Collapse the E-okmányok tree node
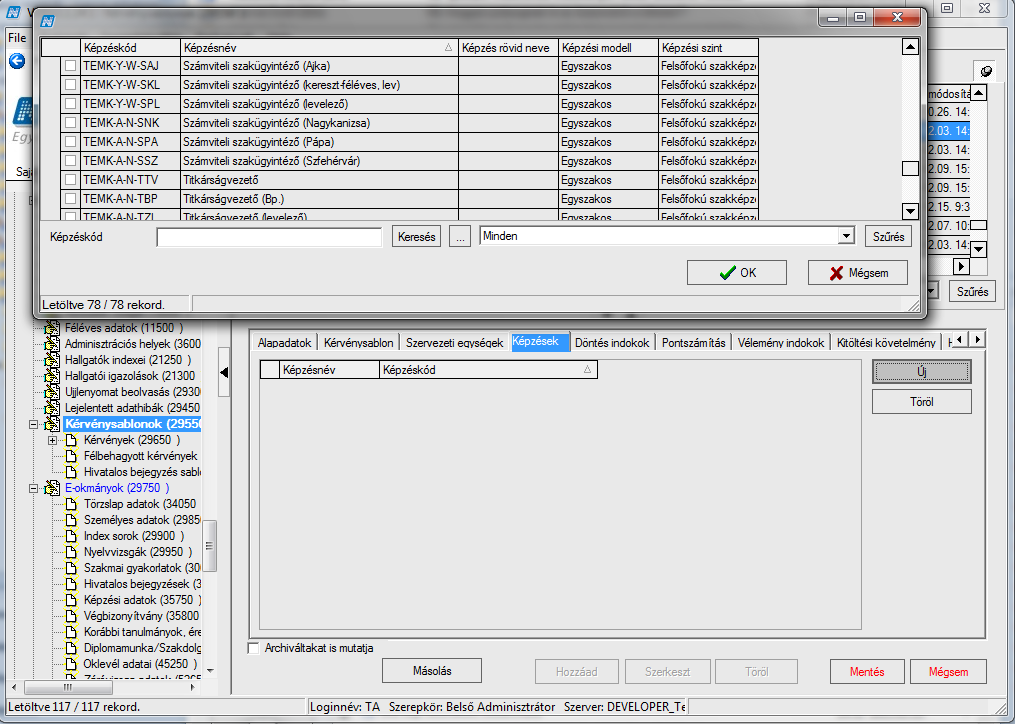This screenshot has width=1015, height=724. 34,489
